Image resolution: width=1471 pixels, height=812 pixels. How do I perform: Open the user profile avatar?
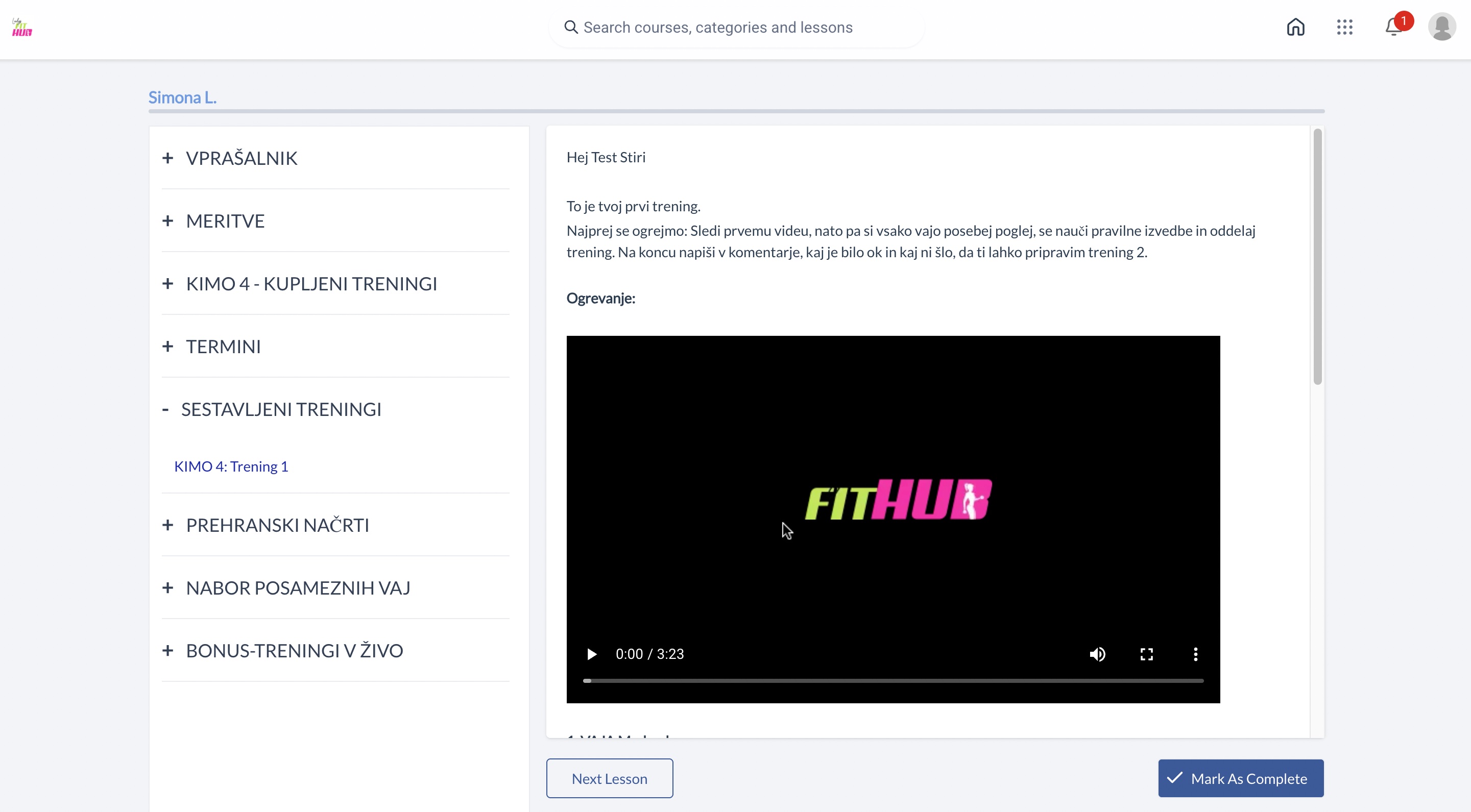[1442, 27]
